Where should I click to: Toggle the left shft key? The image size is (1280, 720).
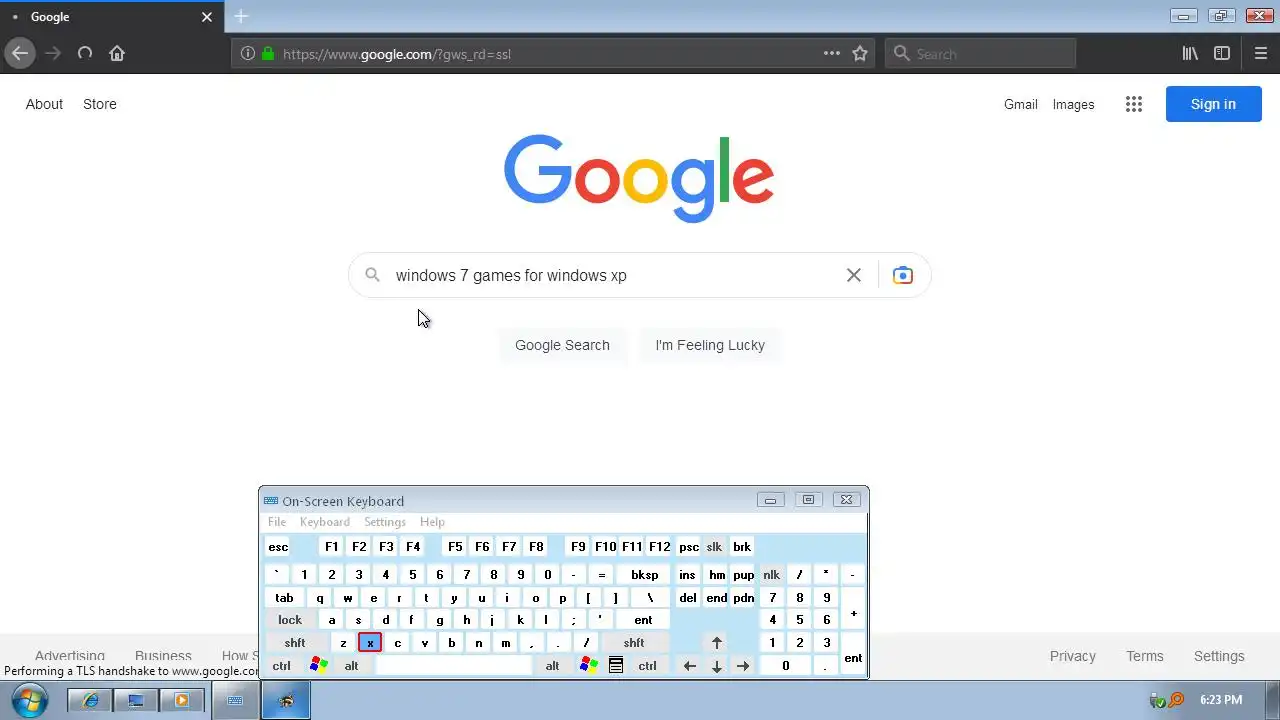tap(295, 643)
